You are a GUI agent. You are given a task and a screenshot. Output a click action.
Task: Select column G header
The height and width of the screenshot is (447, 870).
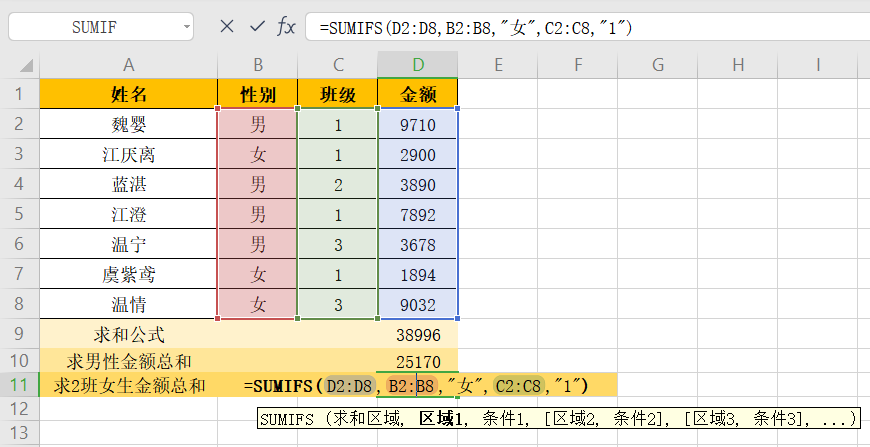657,65
